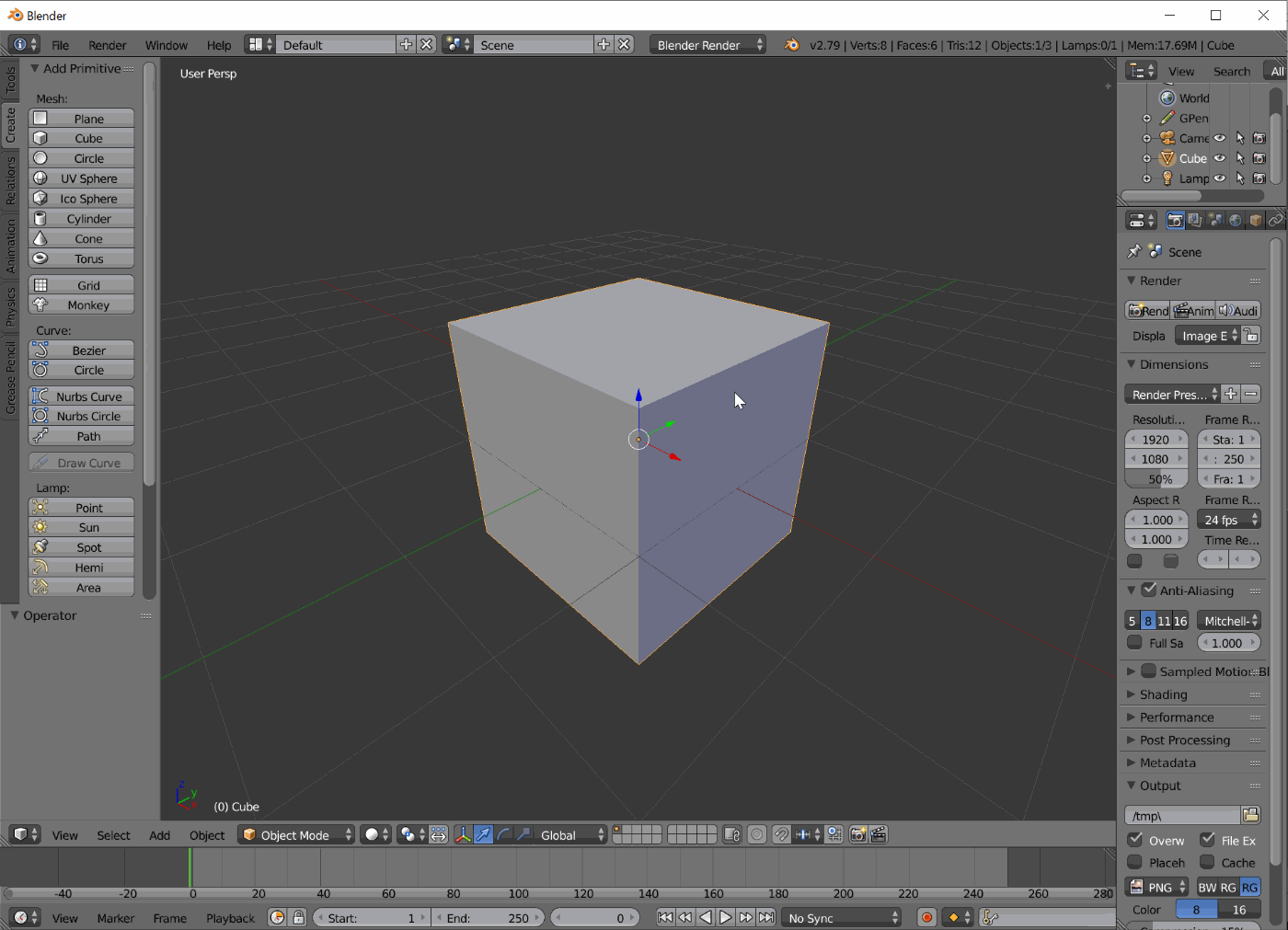The image size is (1288, 930).
Task: Hide the Camera in the outliner
Action: pyautogui.click(x=1220, y=138)
